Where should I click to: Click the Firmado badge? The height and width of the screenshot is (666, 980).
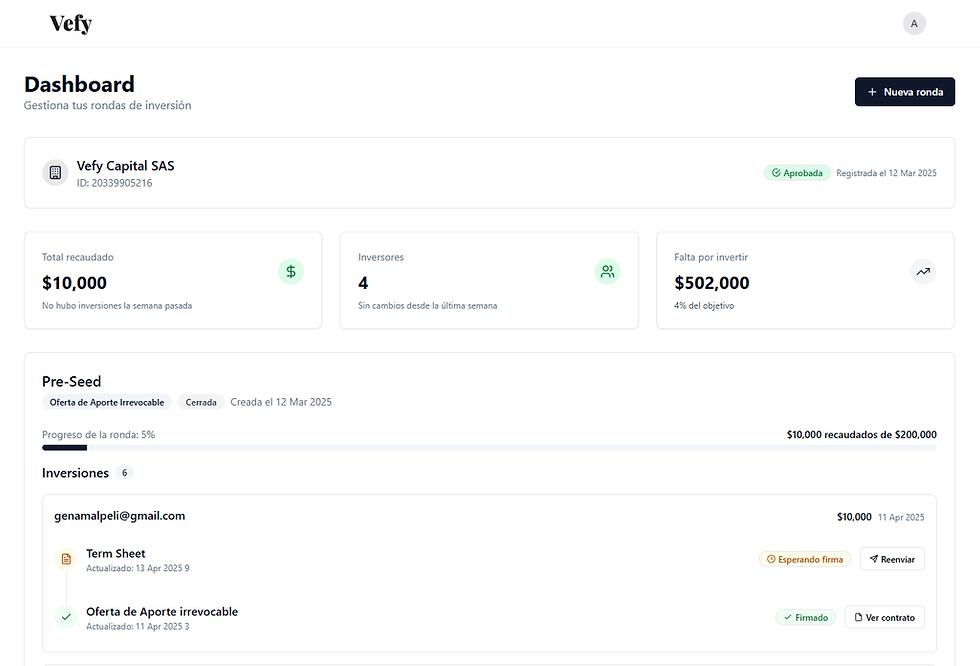click(x=806, y=617)
